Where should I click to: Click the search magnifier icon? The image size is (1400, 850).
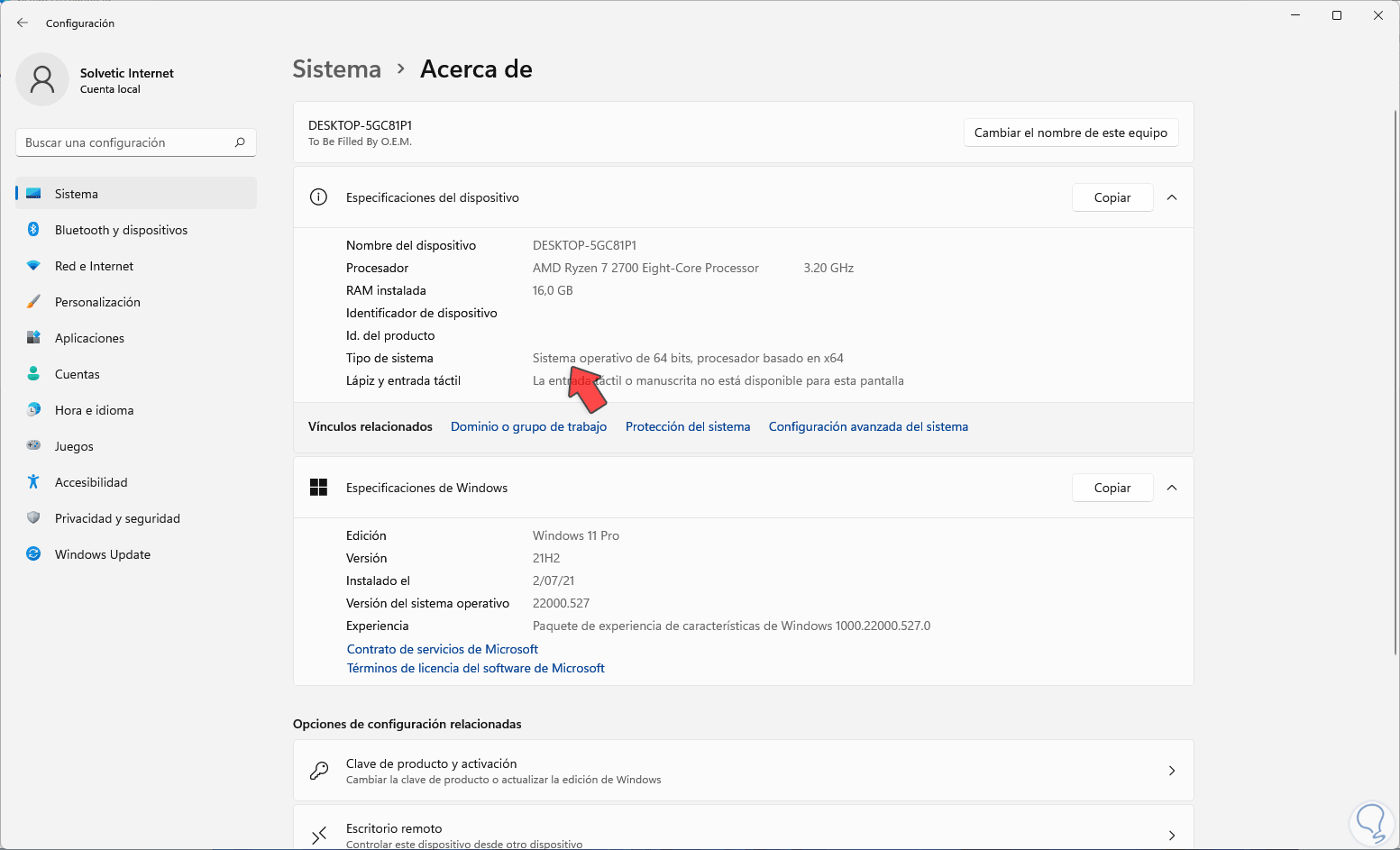[x=240, y=142]
